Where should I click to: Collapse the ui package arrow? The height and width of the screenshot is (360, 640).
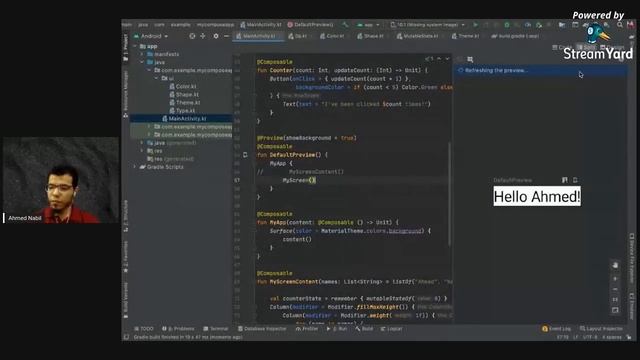pos(156,78)
